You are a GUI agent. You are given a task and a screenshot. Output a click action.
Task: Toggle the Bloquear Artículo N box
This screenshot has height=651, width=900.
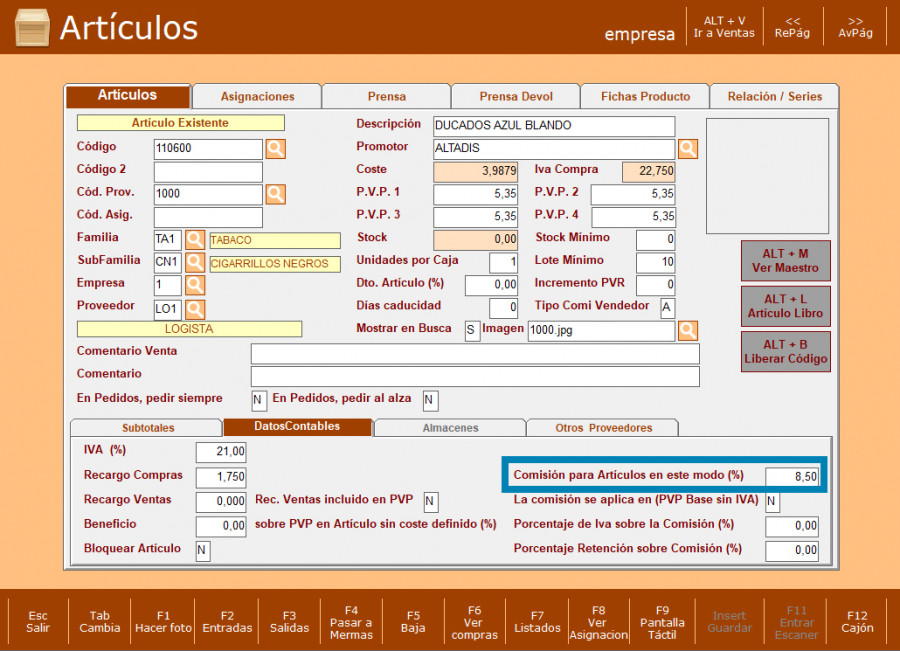tap(203, 551)
